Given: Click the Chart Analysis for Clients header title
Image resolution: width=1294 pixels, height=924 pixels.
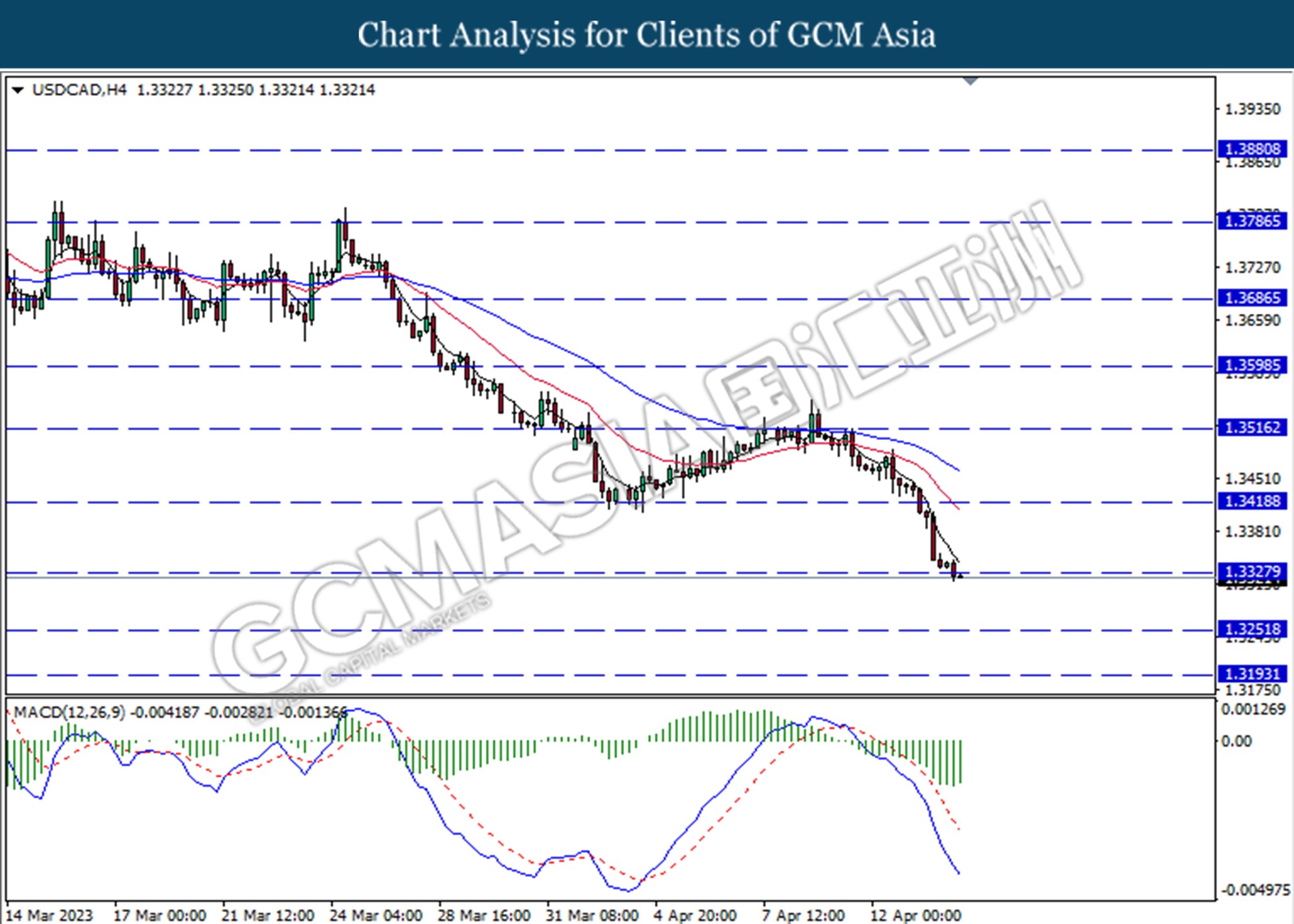Looking at the screenshot, I should click(646, 34).
